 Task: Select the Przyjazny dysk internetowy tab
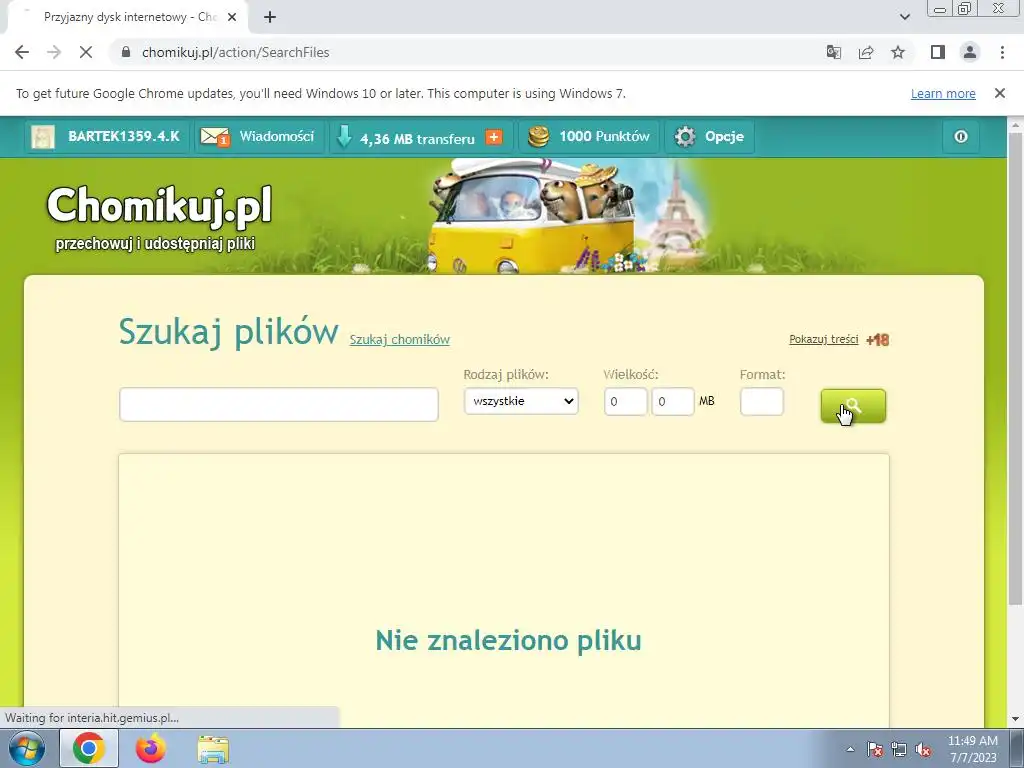pos(129,18)
